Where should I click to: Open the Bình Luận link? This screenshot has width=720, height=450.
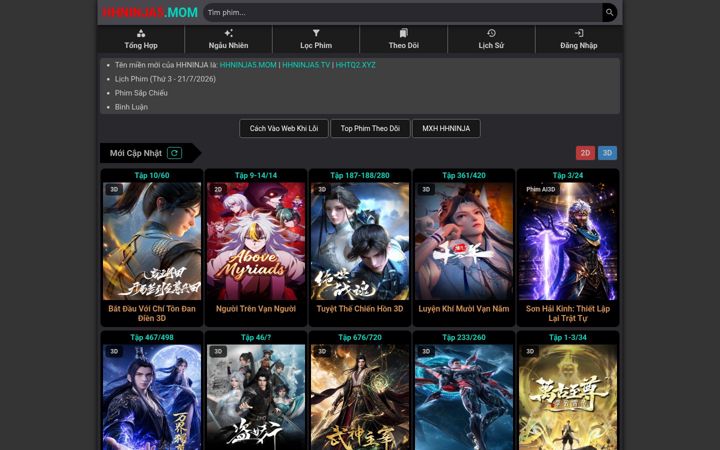131,107
